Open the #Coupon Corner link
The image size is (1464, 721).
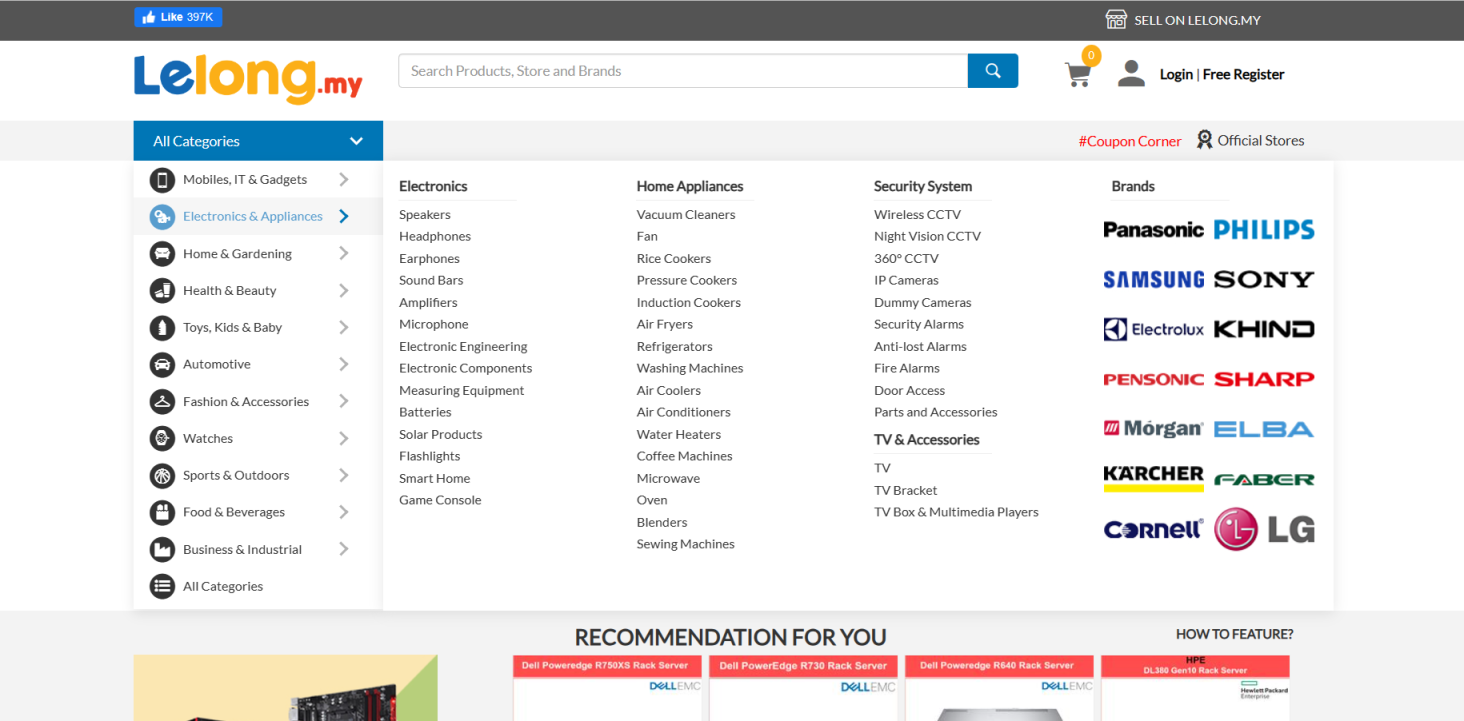click(1129, 141)
